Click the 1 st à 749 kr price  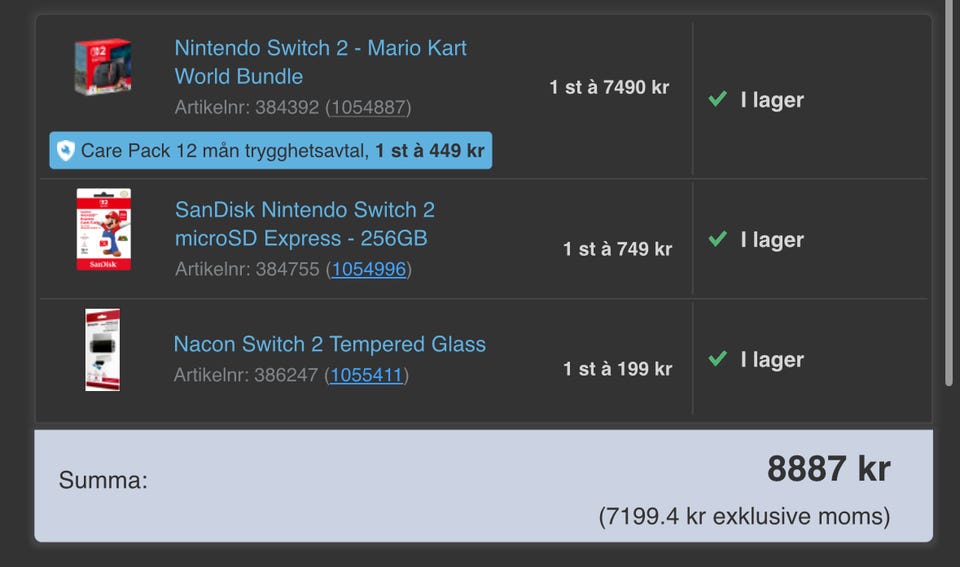coord(617,249)
